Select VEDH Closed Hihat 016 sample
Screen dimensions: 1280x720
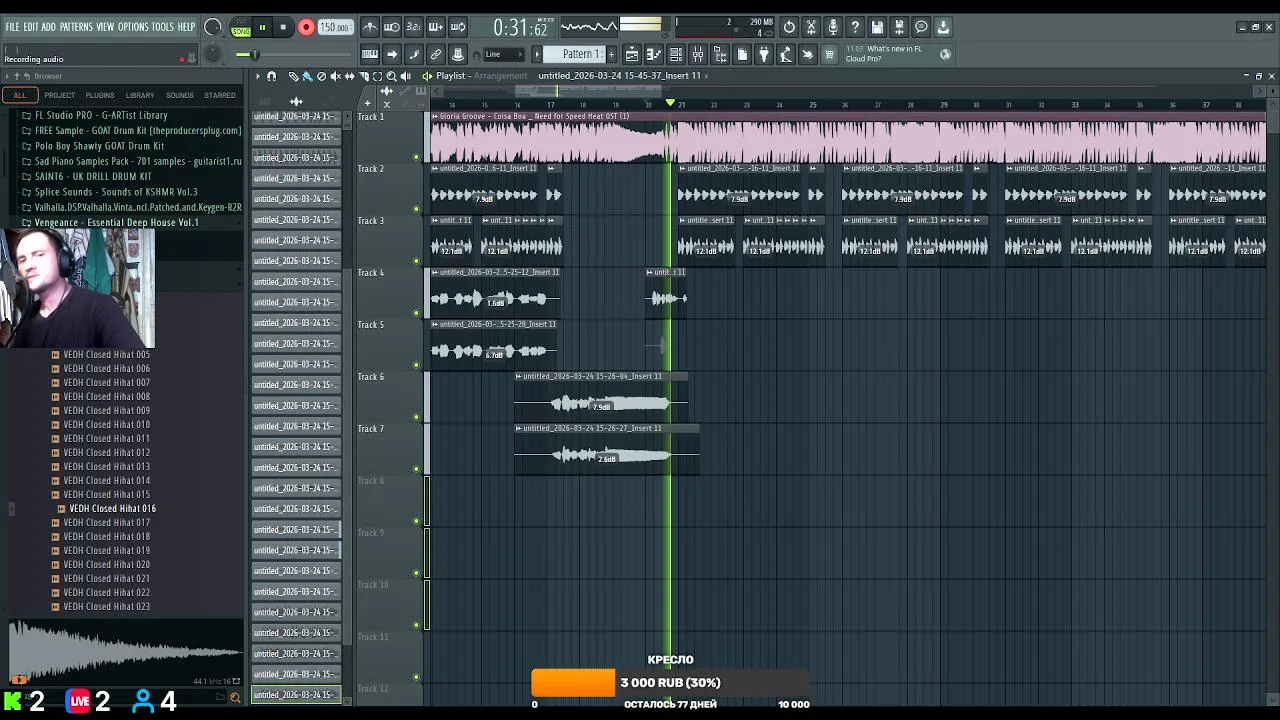(112, 509)
